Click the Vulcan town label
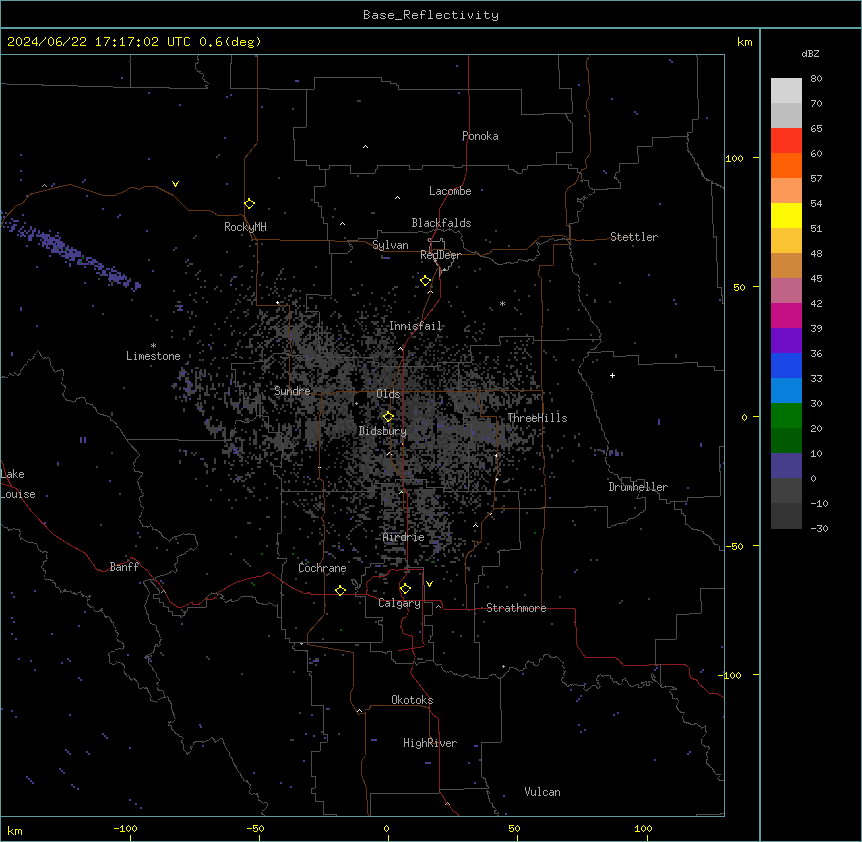Viewport: 862px width, 842px height. coord(542,792)
